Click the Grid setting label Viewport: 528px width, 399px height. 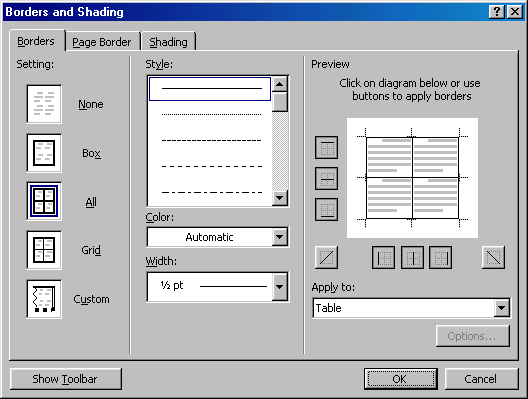(91, 250)
